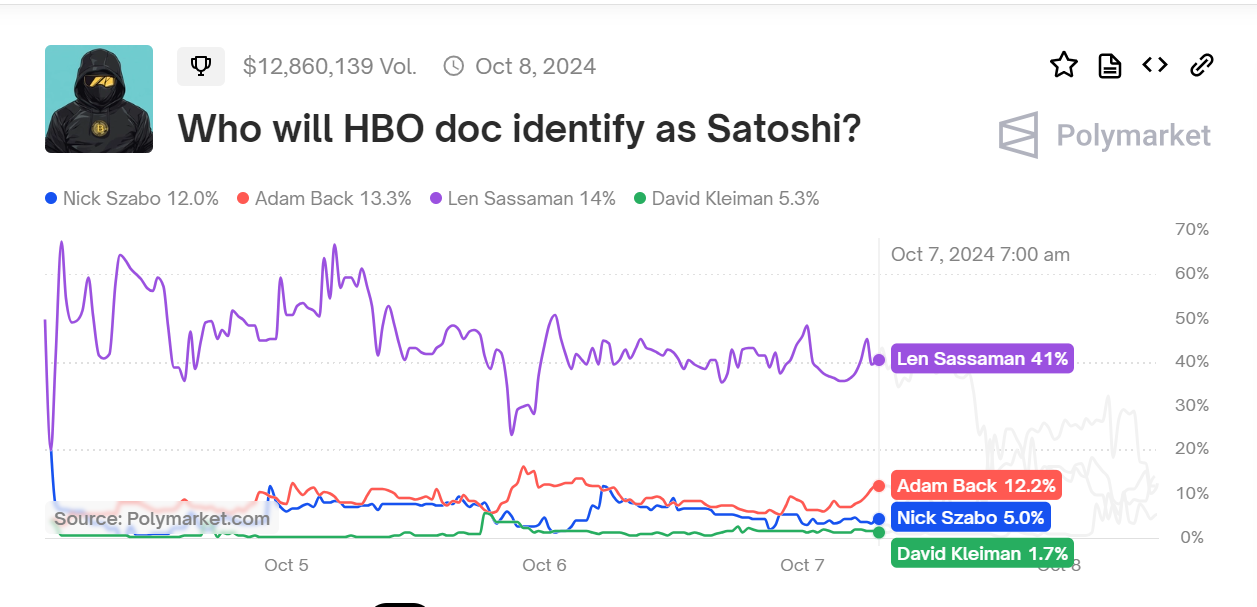Click the trophy leaderboard icon
This screenshot has width=1257, height=607.
tap(201, 65)
